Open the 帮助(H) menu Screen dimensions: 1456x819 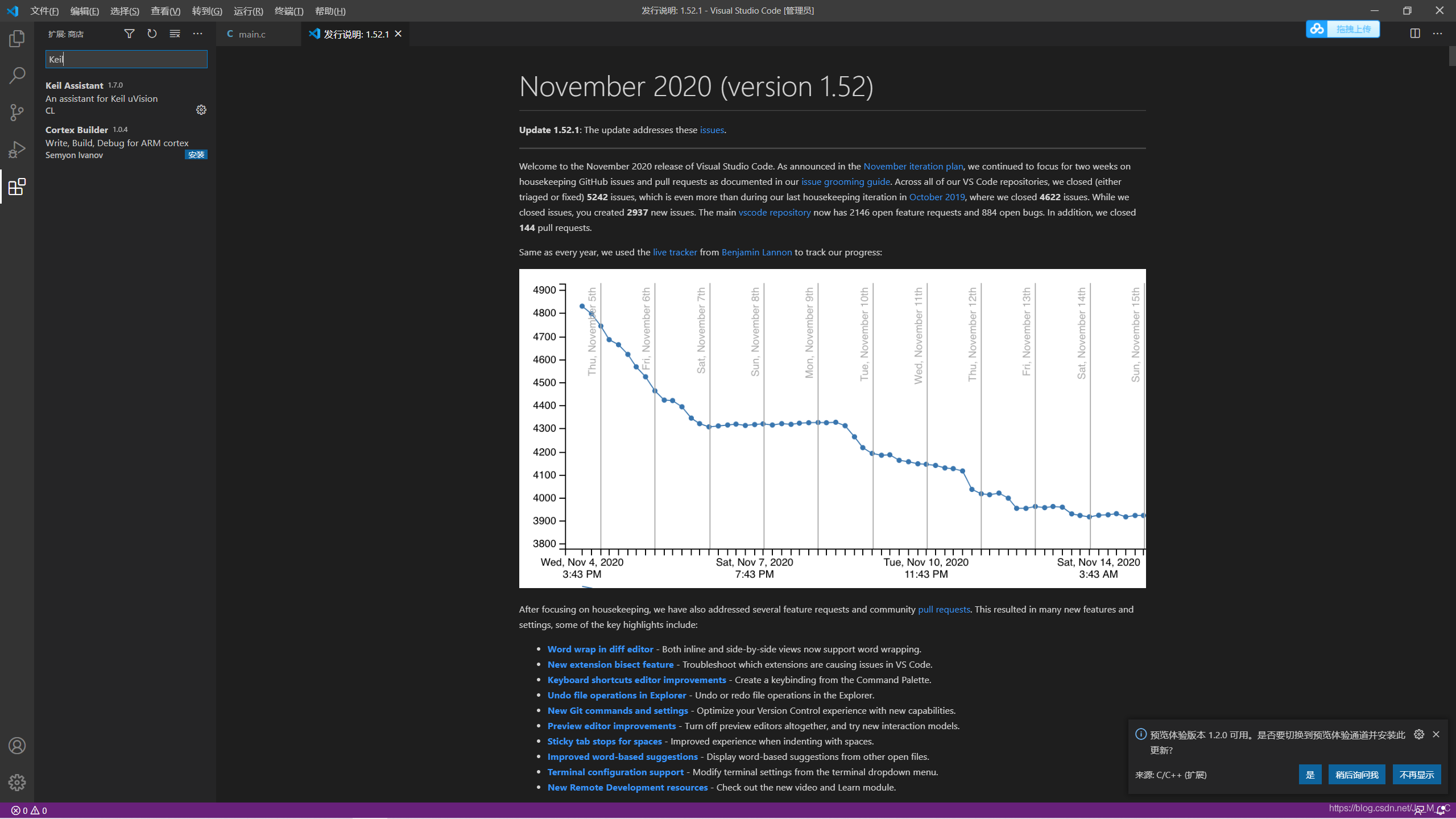(330, 11)
